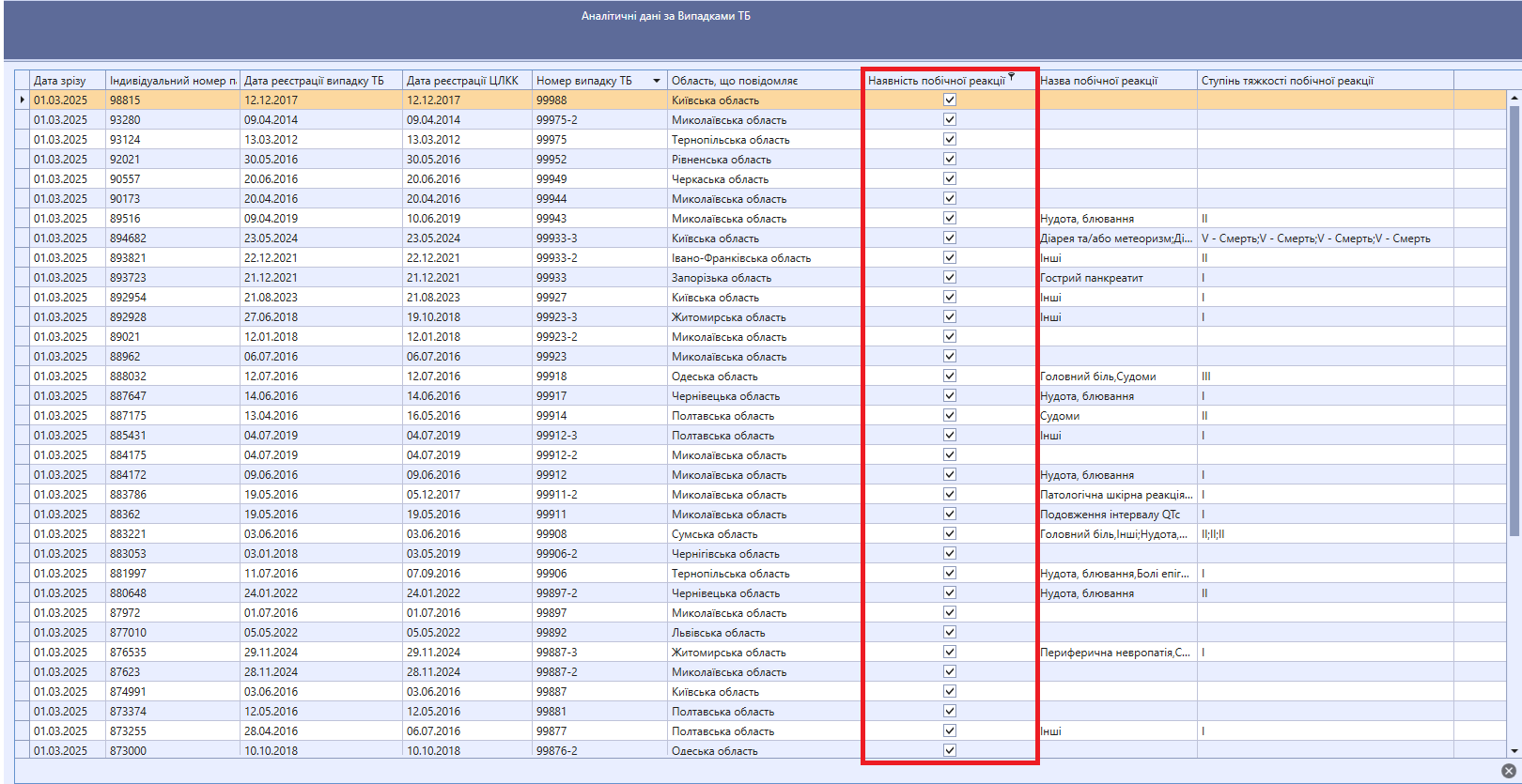This screenshot has height=784, width=1522.
Task: Select individual number cell 876535
Action: 173,653
